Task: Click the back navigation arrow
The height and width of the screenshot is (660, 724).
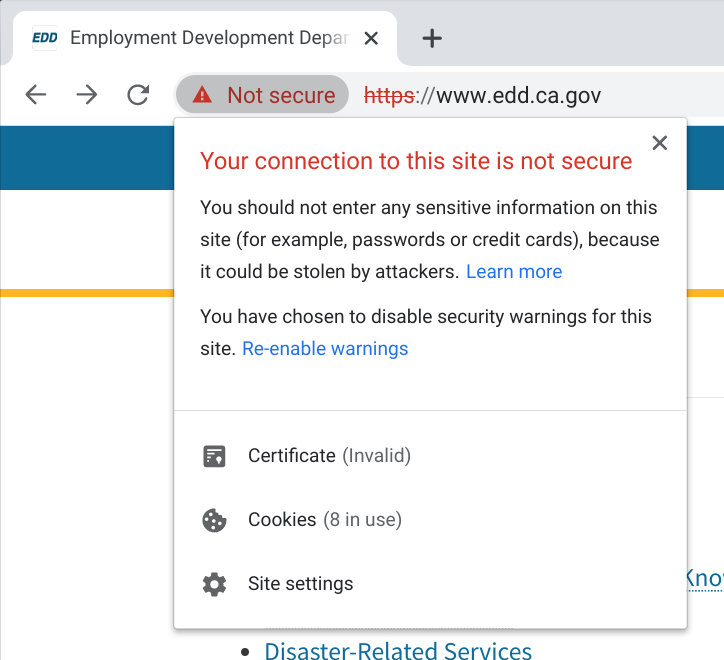Action: point(36,95)
